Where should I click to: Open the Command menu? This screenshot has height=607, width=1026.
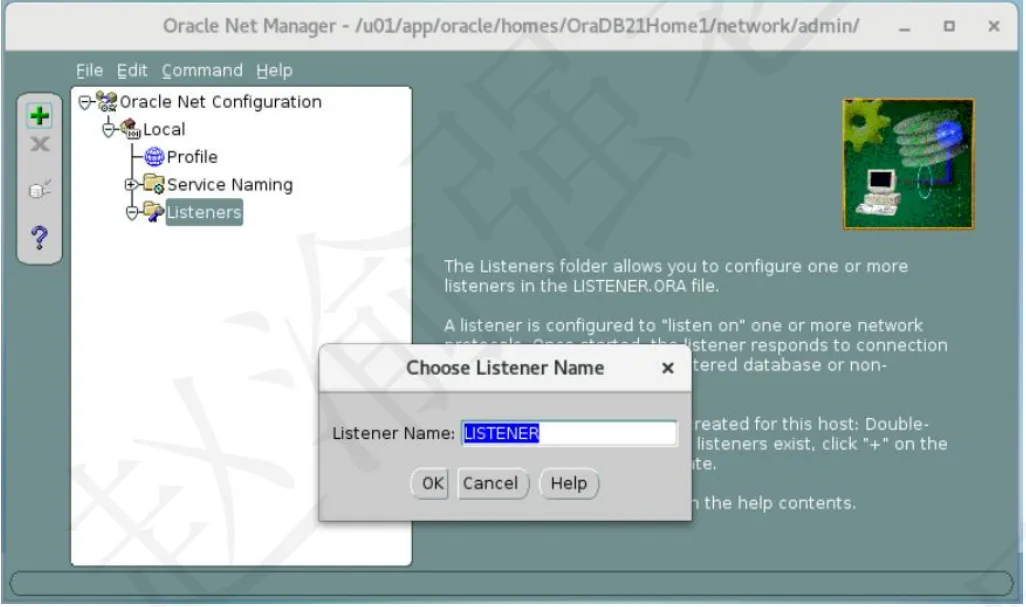(x=202, y=71)
